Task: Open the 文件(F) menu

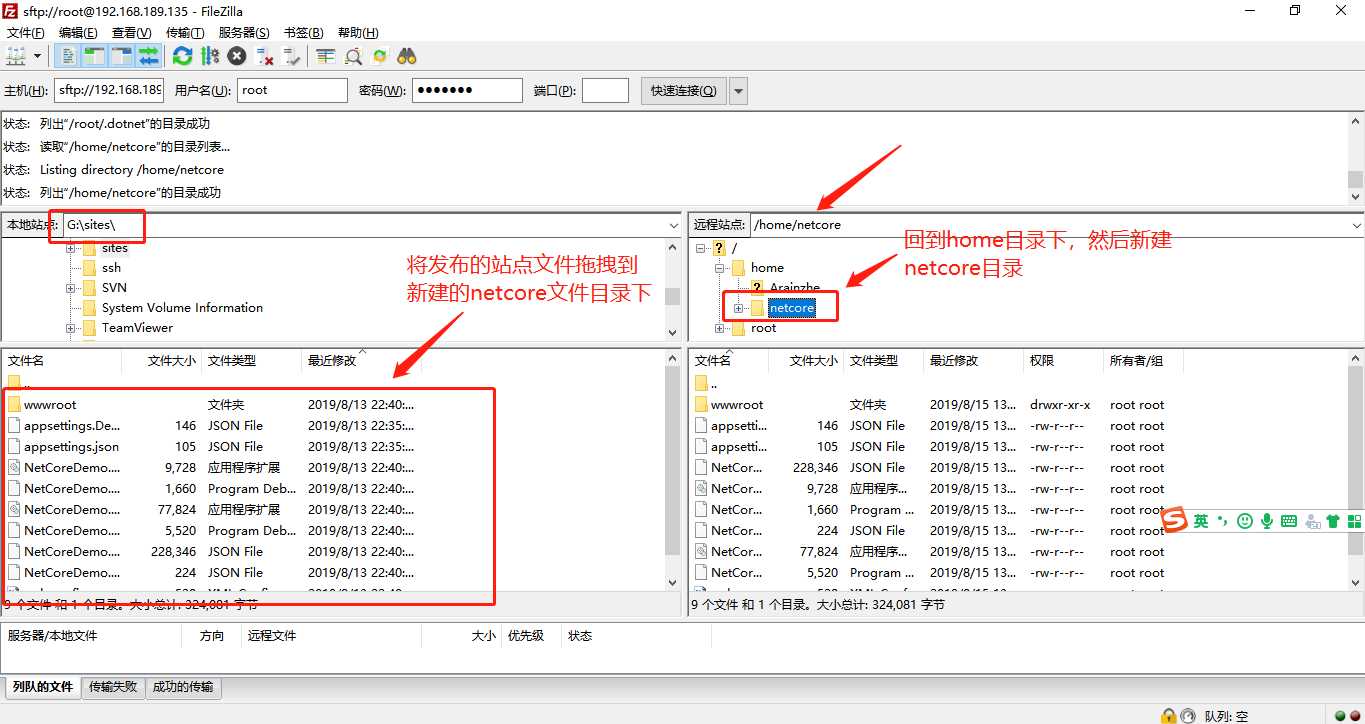Action: (25, 33)
